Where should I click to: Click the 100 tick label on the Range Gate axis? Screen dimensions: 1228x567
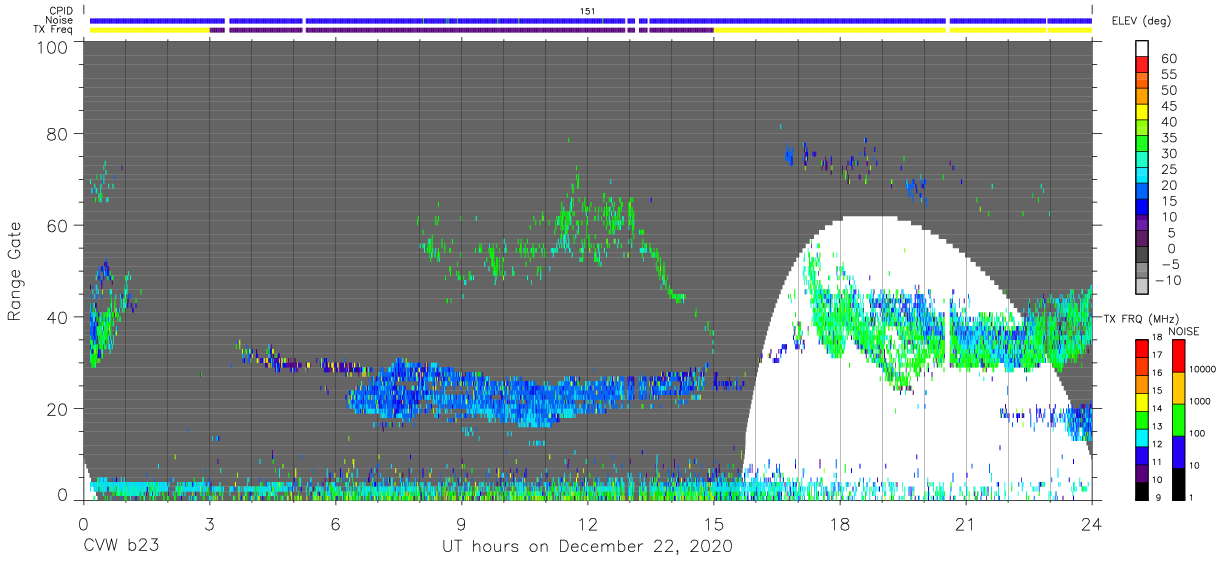[52, 47]
